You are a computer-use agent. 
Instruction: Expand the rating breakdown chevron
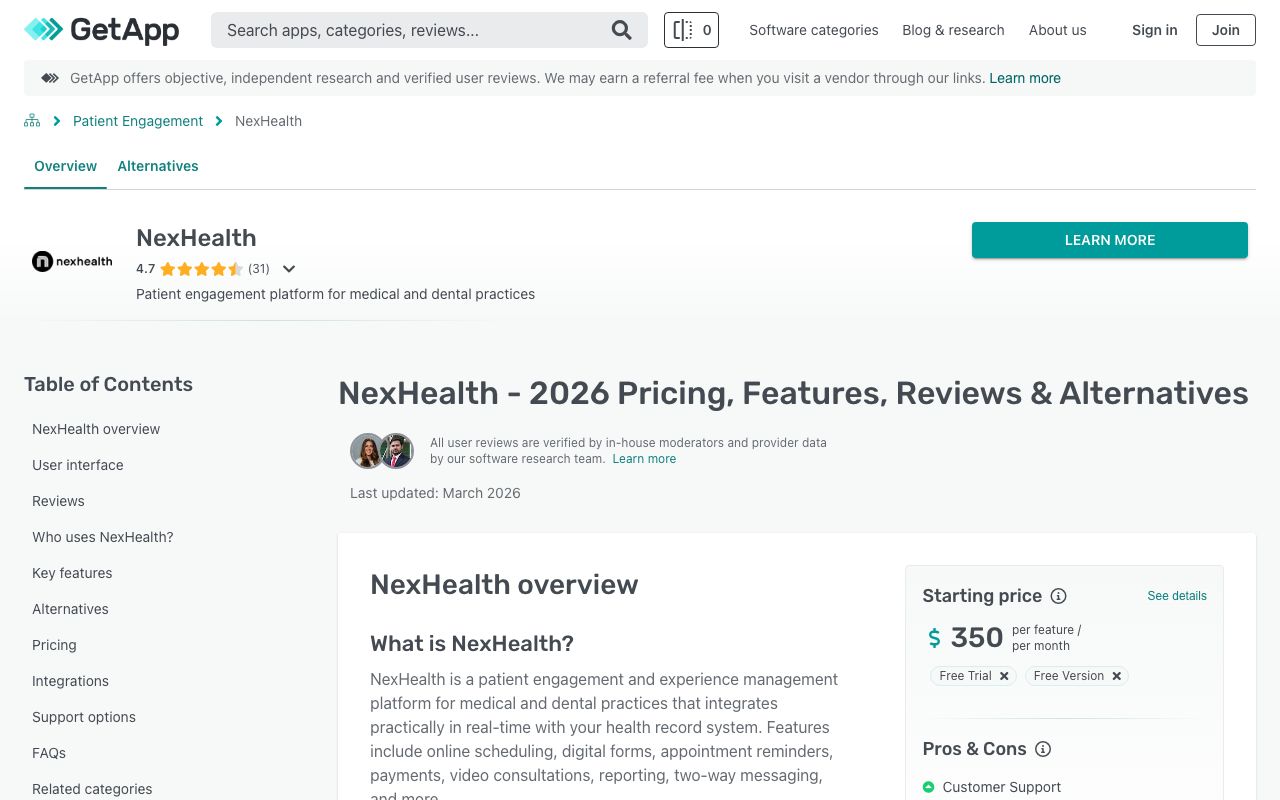tap(289, 269)
